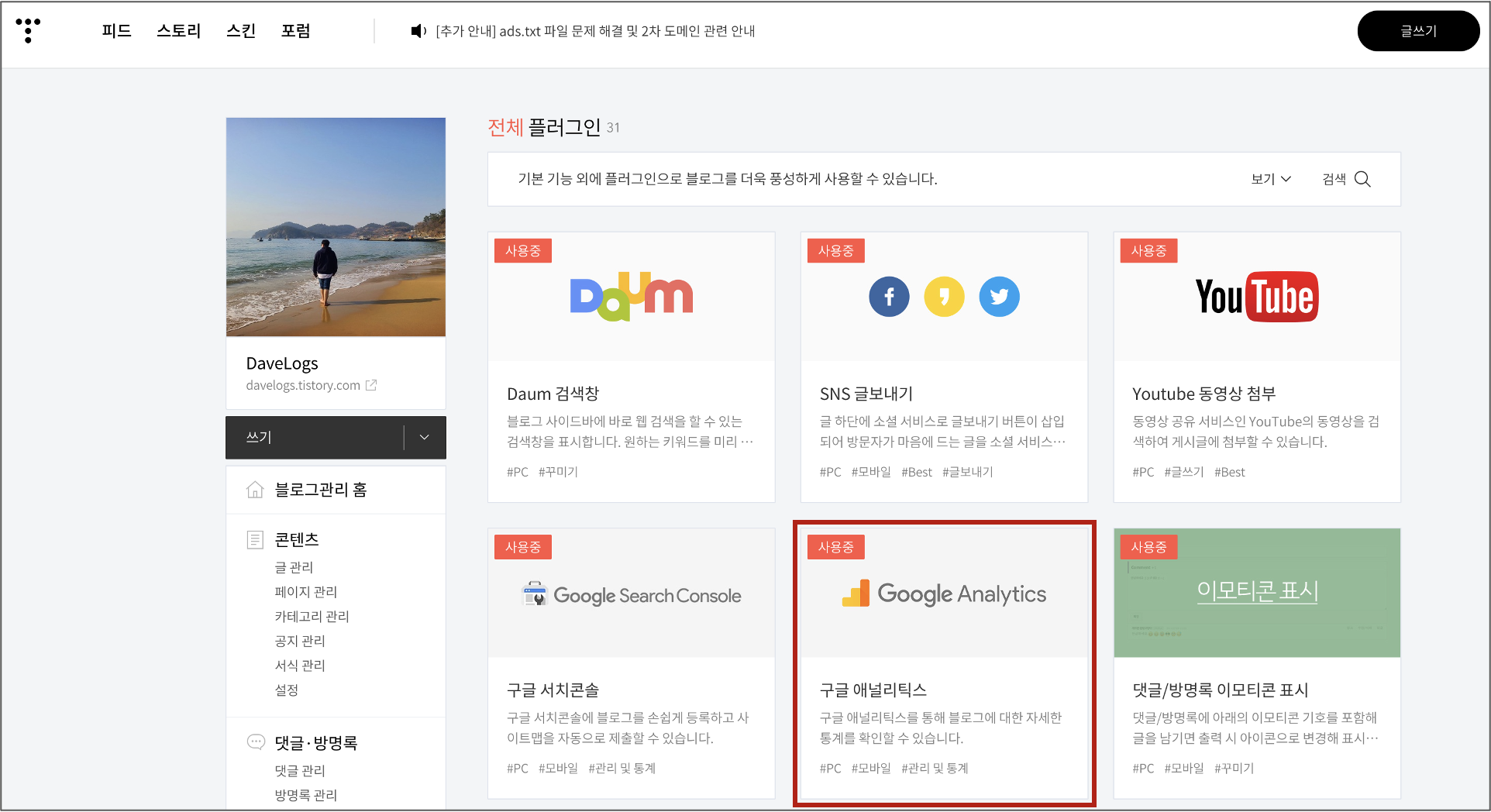
Task: Open the 스킨 menu
Action: 241,31
